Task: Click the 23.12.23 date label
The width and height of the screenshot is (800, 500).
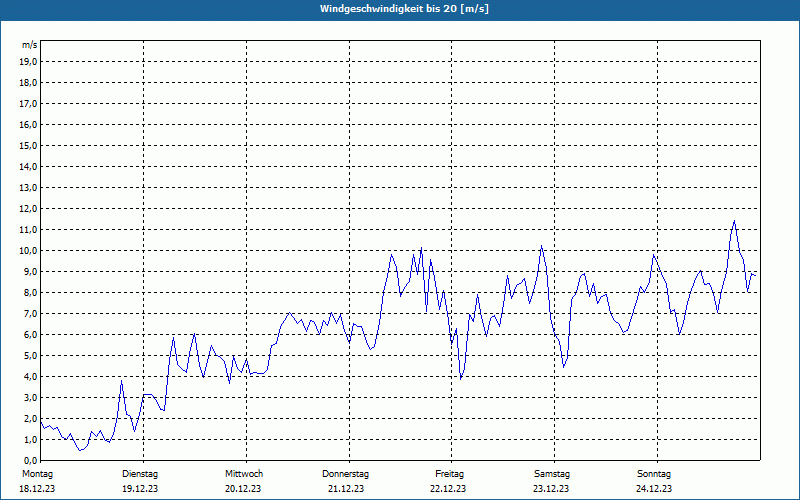Action: point(551,489)
